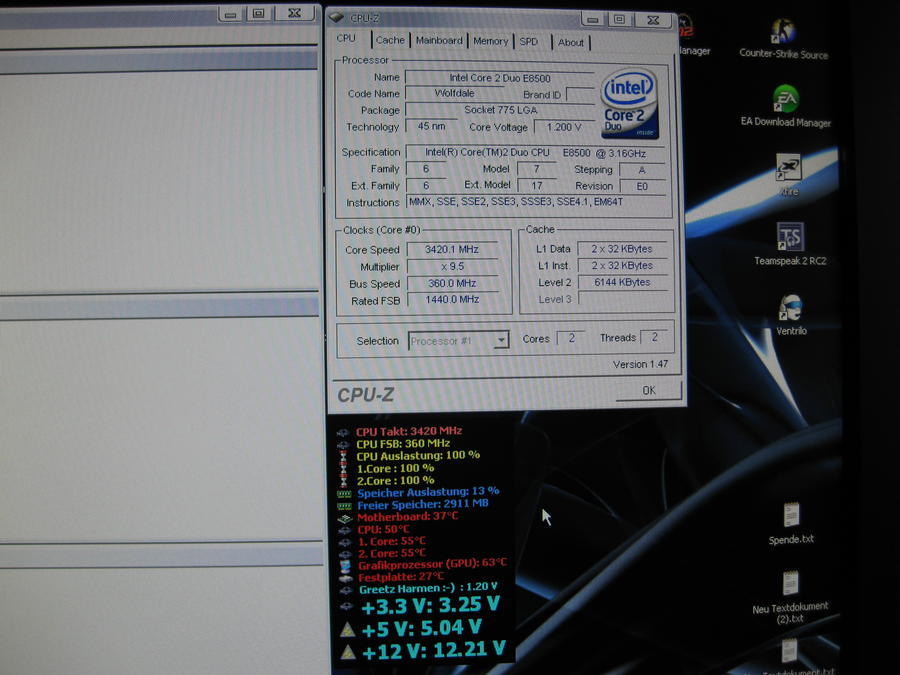
Task: Click the Intel Core 2 Duo logo
Action: point(629,103)
